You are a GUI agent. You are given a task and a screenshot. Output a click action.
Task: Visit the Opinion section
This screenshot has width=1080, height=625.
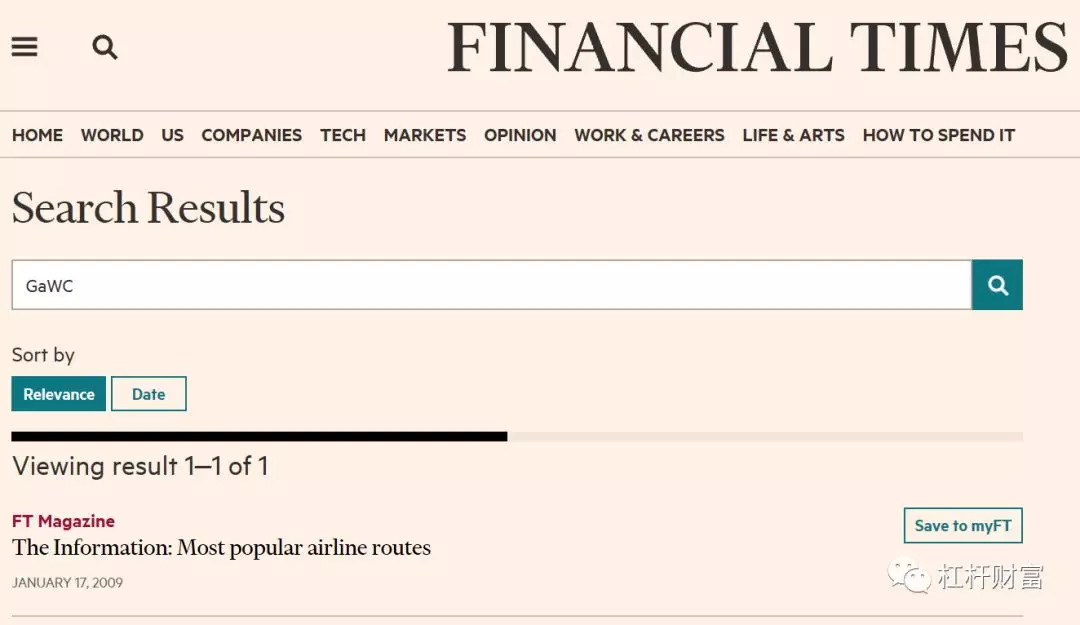point(520,135)
